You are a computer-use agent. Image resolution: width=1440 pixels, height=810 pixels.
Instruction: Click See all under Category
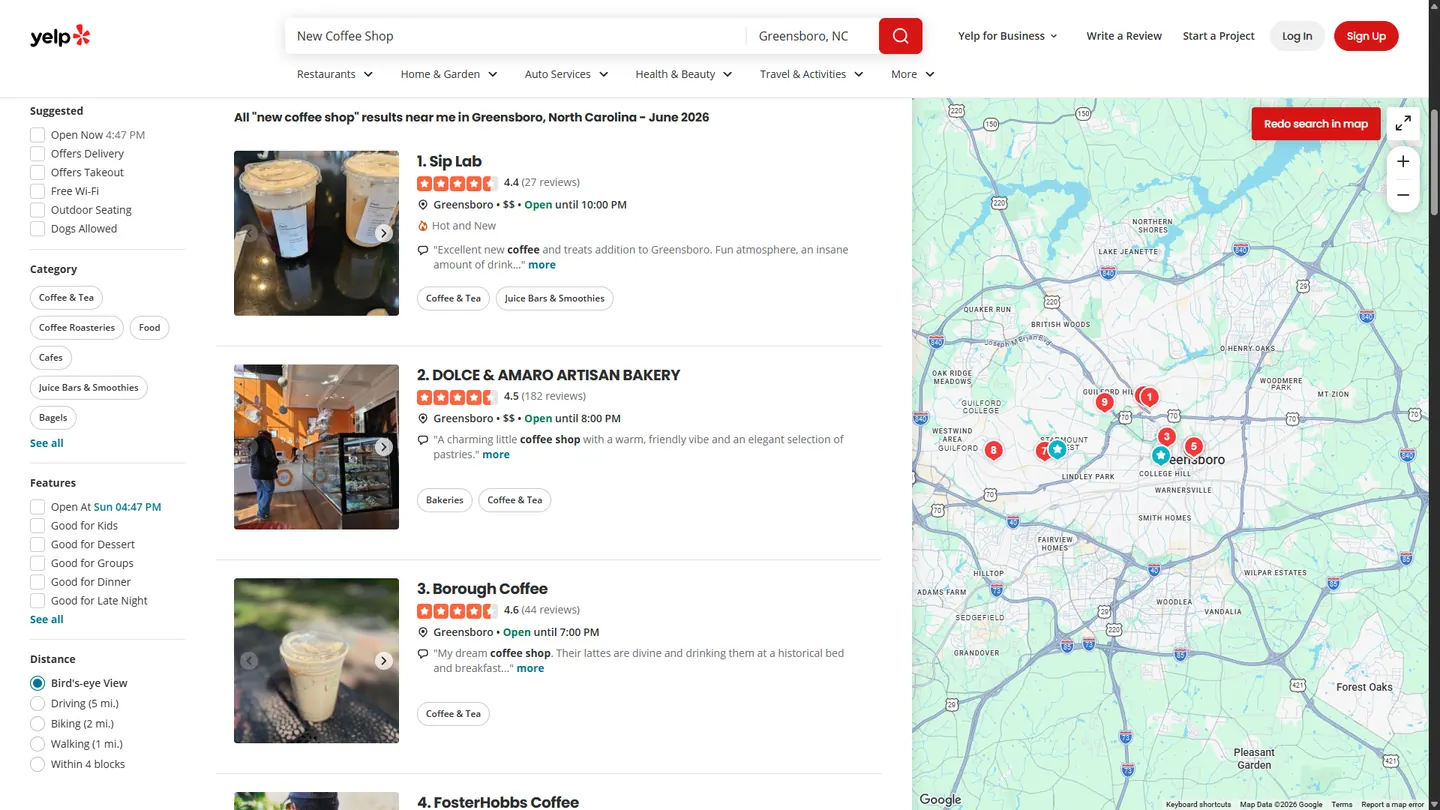(47, 443)
